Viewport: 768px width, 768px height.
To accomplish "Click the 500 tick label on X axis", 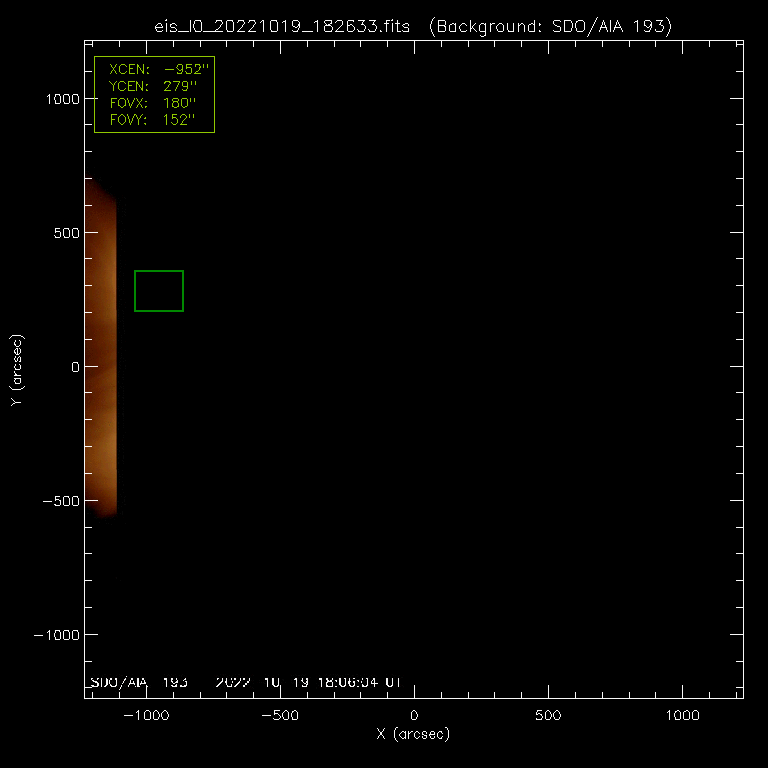I will [x=548, y=716].
